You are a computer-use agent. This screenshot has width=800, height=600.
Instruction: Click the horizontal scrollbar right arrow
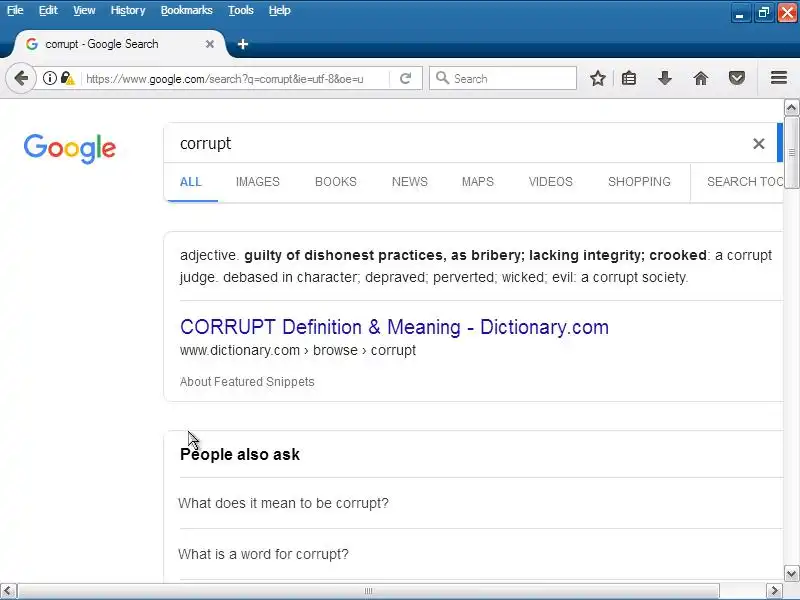tap(774, 591)
